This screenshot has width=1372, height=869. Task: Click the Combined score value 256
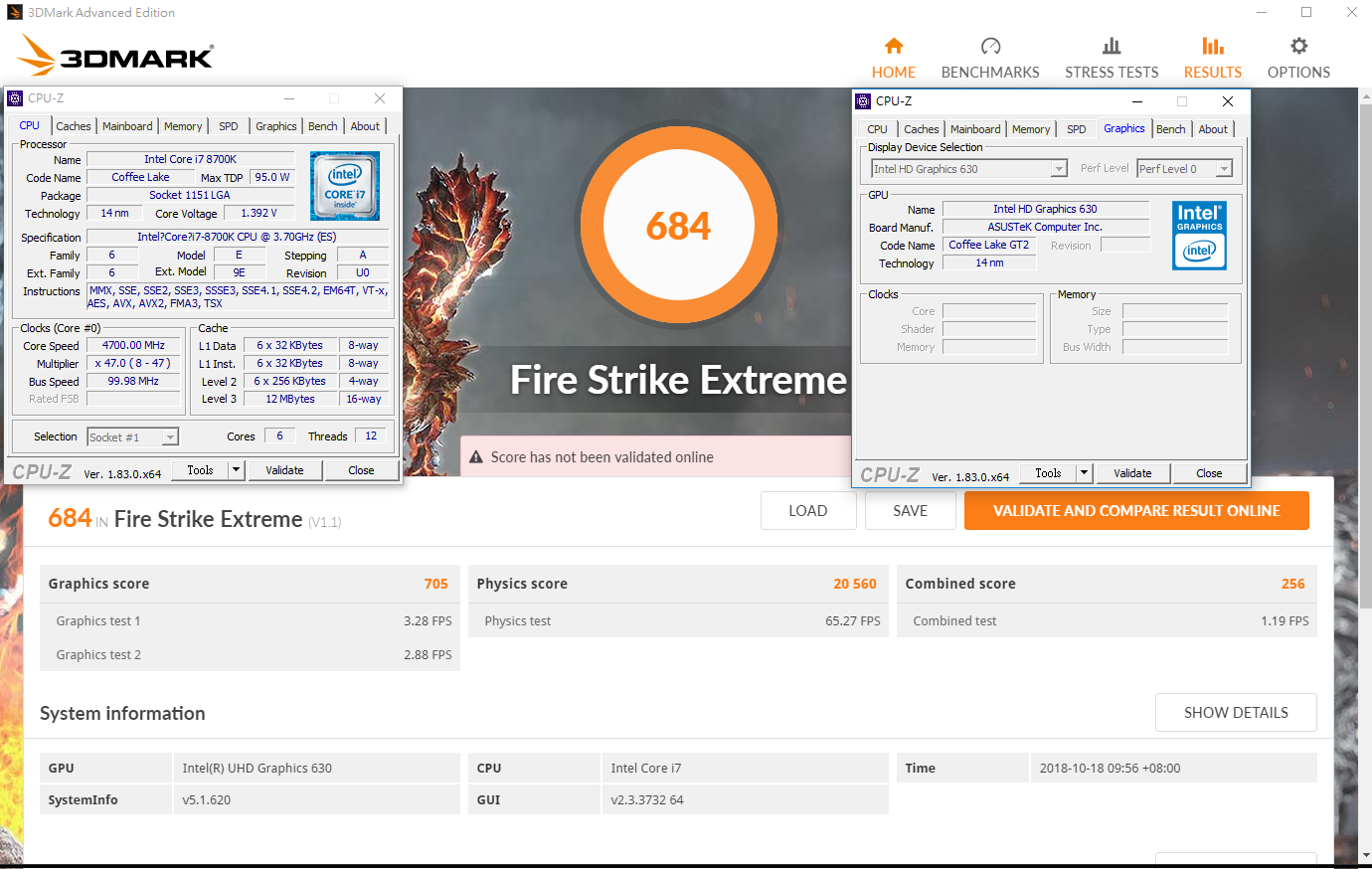pos(1292,584)
